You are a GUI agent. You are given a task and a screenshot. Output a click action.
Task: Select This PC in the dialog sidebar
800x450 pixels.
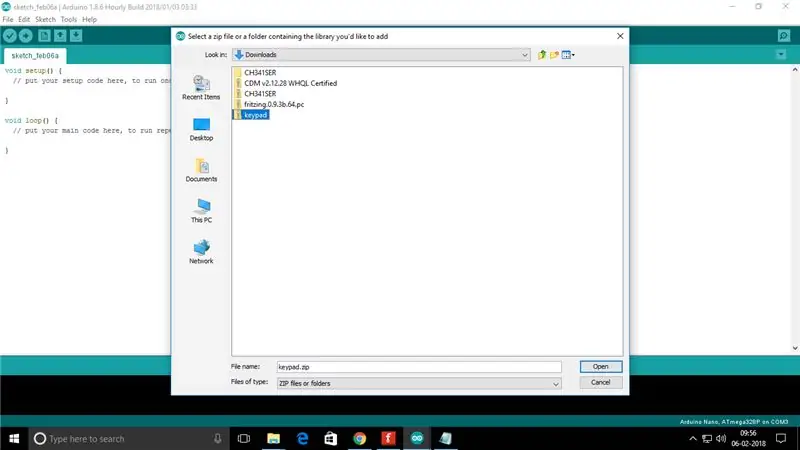point(201,211)
